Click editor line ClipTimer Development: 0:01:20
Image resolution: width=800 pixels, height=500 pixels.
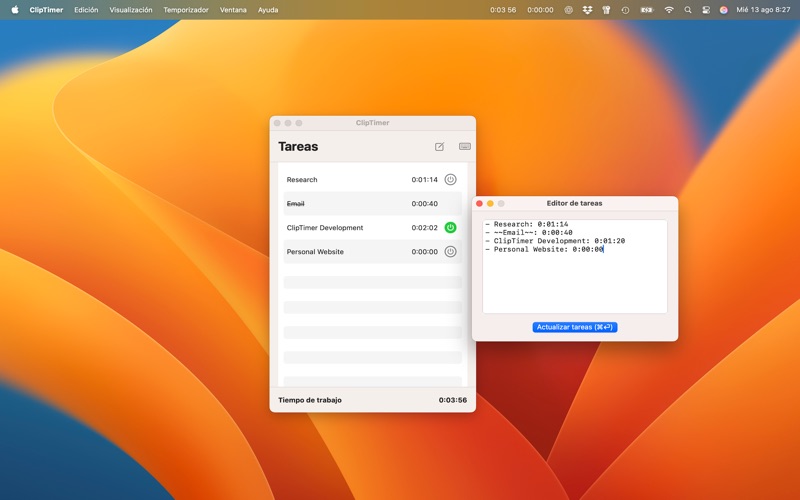pos(555,241)
